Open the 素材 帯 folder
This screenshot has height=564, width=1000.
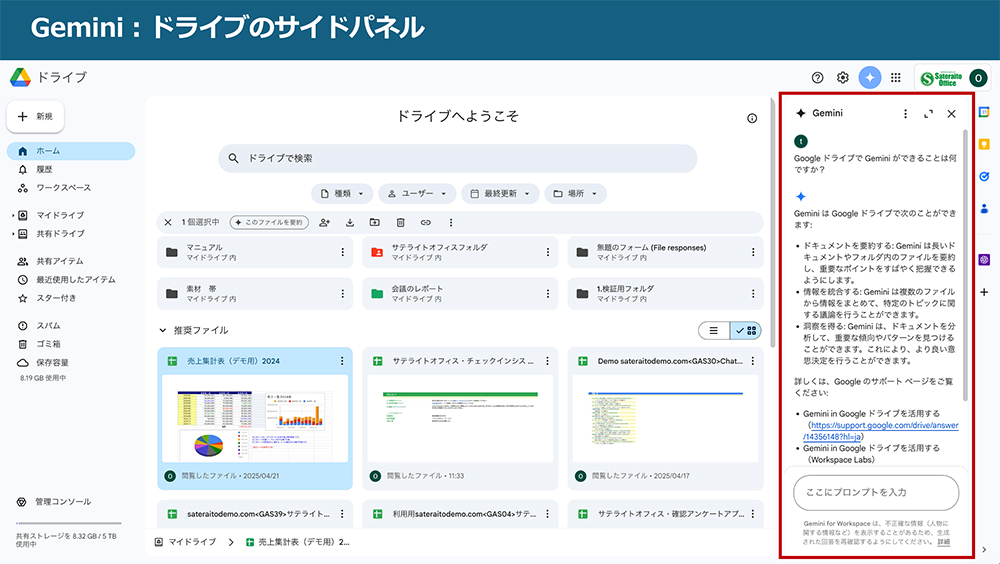coord(254,293)
